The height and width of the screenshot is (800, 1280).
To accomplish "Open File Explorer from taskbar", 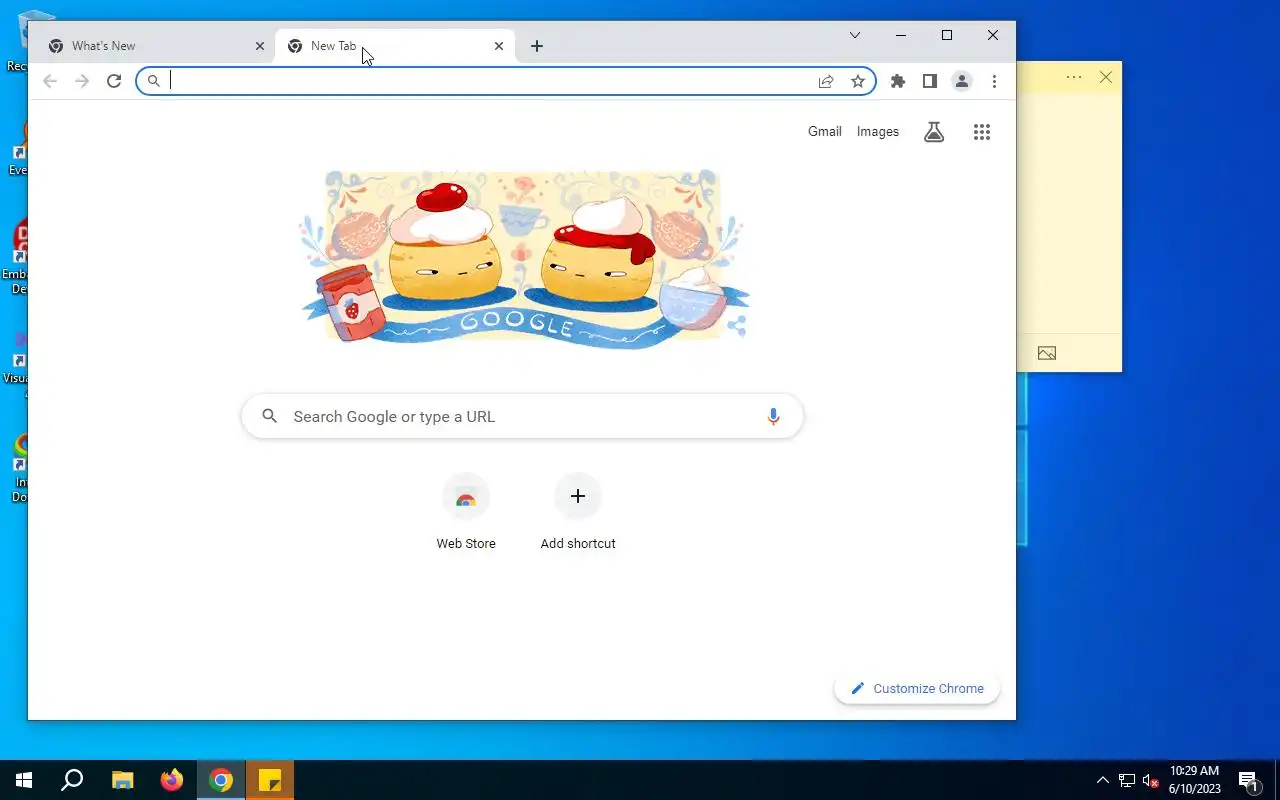I will pos(122,780).
